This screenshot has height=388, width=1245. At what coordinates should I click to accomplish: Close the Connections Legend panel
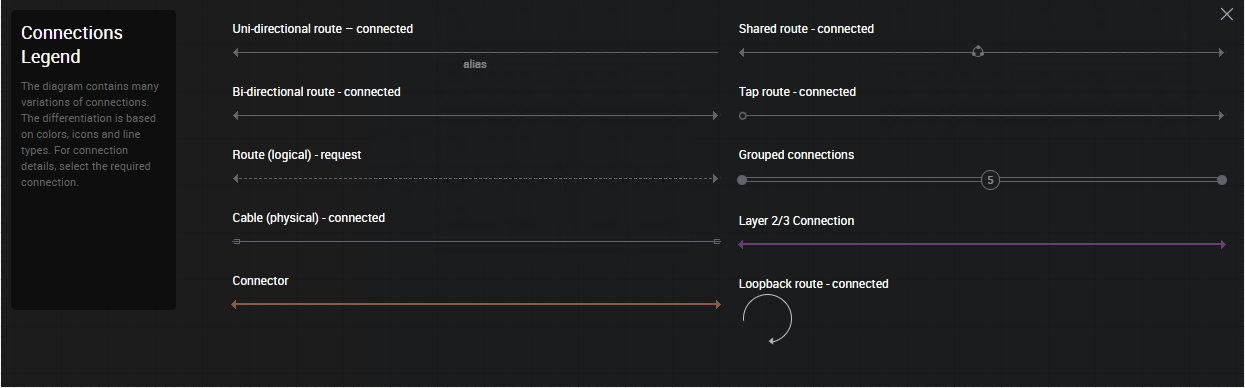click(x=1226, y=14)
